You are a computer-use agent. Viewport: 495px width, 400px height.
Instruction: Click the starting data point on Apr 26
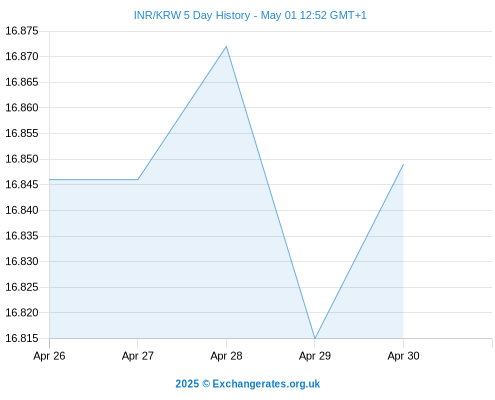click(50, 179)
